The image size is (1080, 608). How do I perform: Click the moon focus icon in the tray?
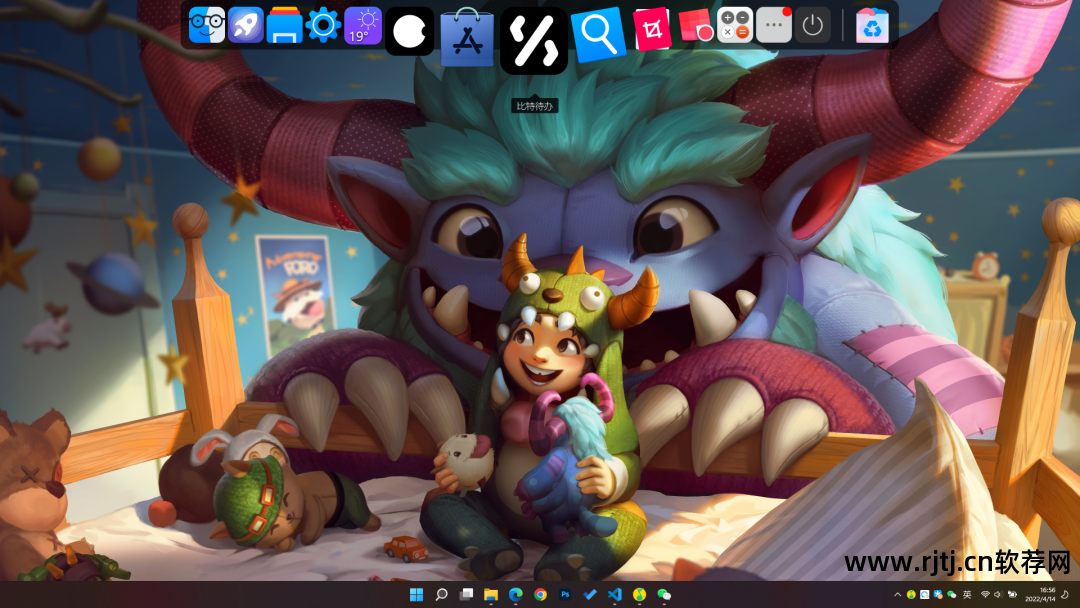point(1066,594)
